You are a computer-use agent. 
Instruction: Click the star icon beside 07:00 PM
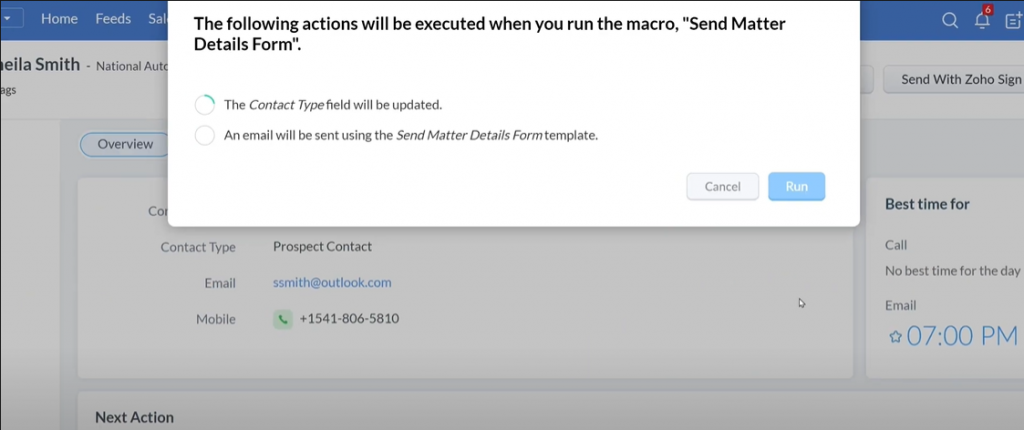[x=895, y=337]
